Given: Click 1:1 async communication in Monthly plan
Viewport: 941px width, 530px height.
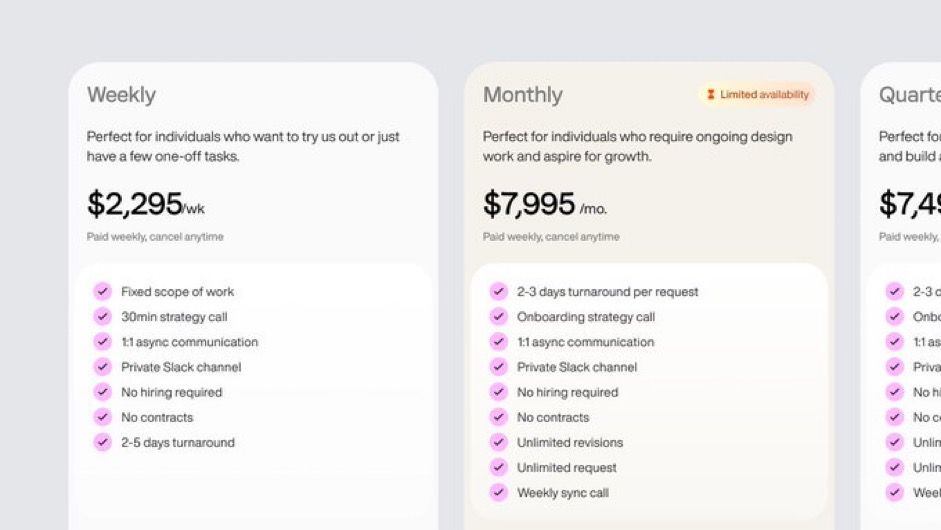Looking at the screenshot, I should click(x=586, y=342).
